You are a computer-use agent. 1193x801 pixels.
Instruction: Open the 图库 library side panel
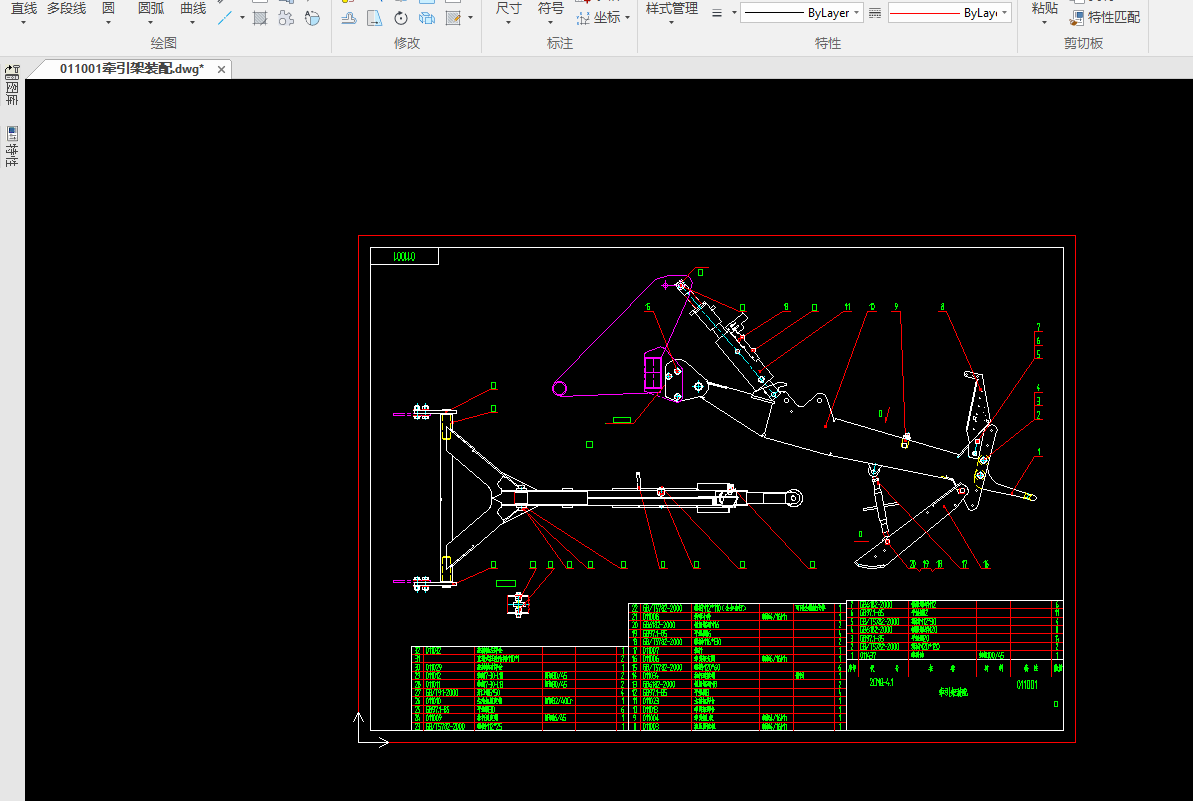[12, 86]
